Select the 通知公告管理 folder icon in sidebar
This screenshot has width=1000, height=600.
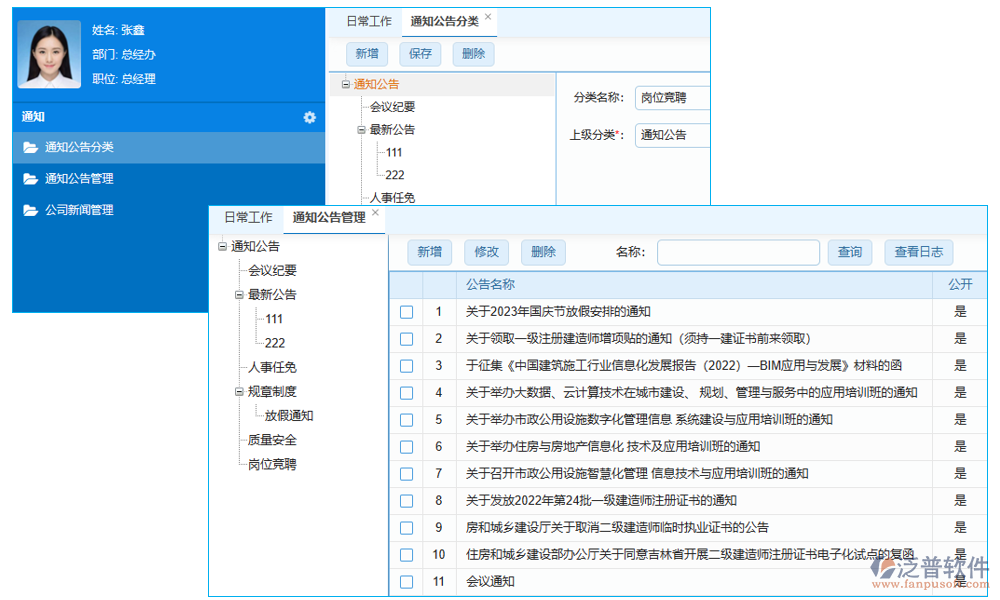click(x=29, y=178)
